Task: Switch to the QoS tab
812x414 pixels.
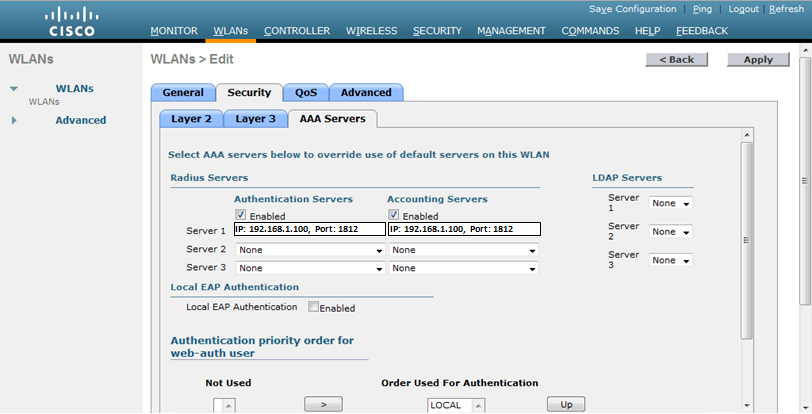Action: click(x=305, y=93)
